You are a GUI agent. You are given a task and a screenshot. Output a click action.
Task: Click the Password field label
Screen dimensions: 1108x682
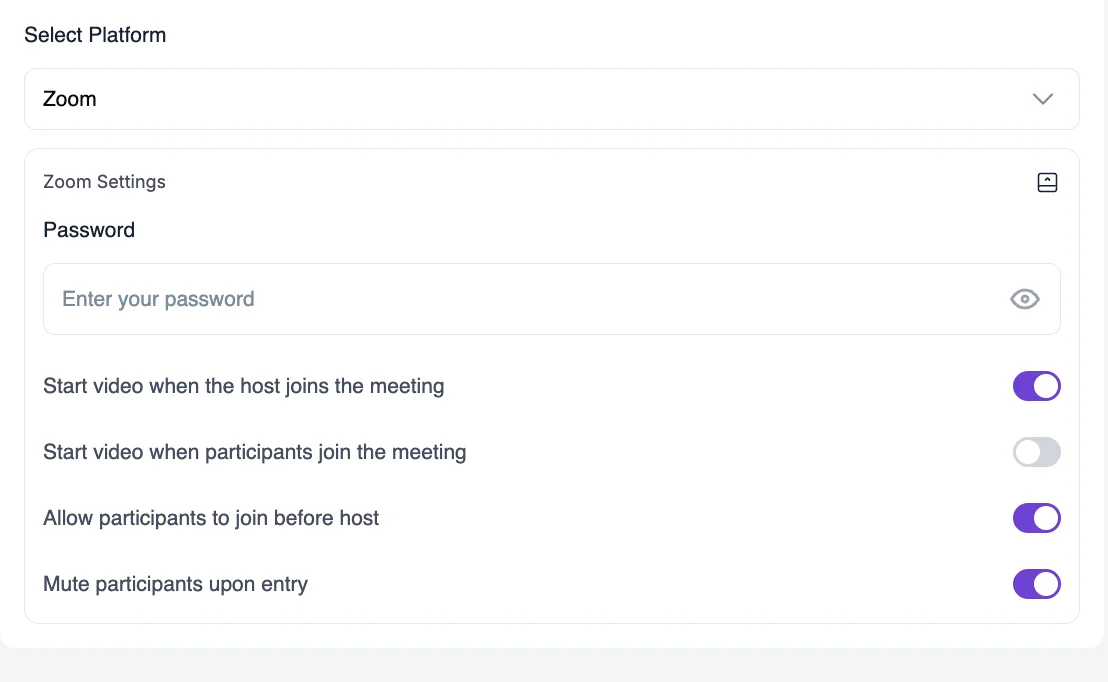click(x=88, y=230)
